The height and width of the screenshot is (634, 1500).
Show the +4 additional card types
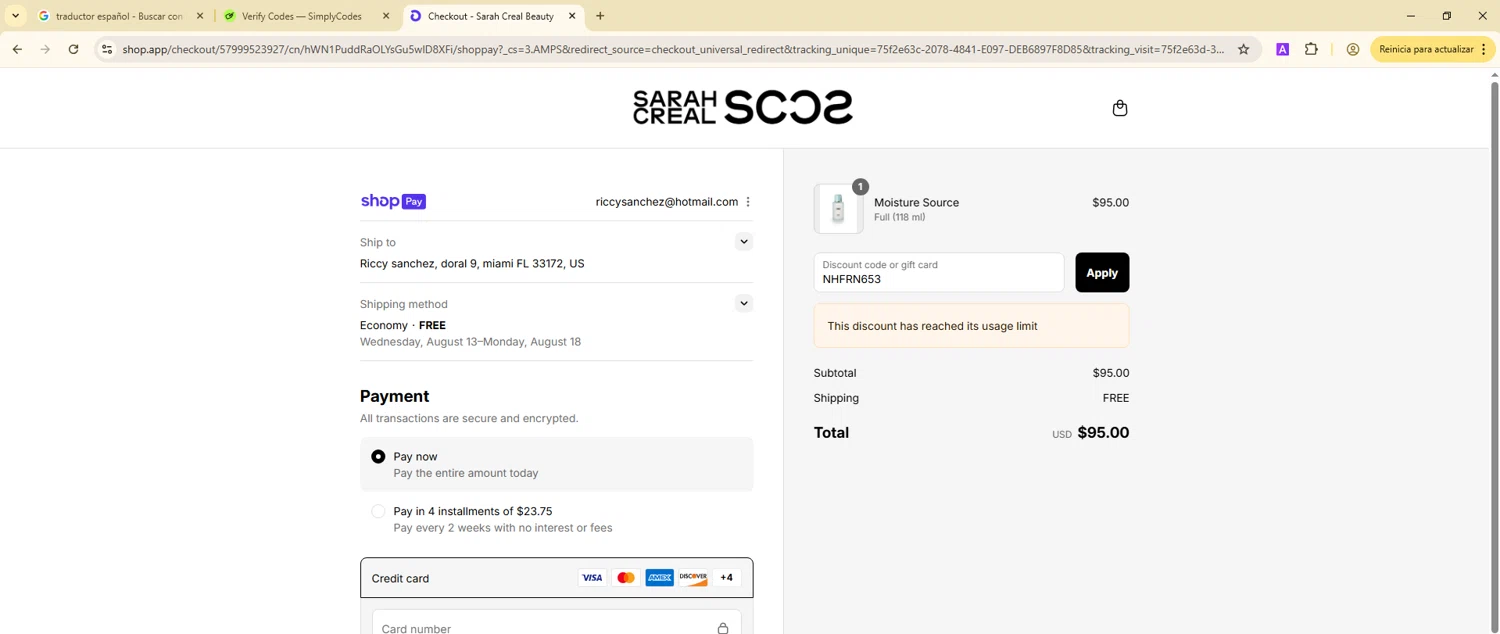pyautogui.click(x=727, y=578)
